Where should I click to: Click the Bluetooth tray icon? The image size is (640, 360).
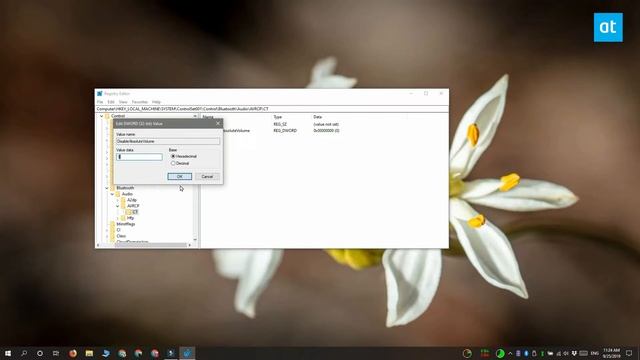tap(526, 353)
